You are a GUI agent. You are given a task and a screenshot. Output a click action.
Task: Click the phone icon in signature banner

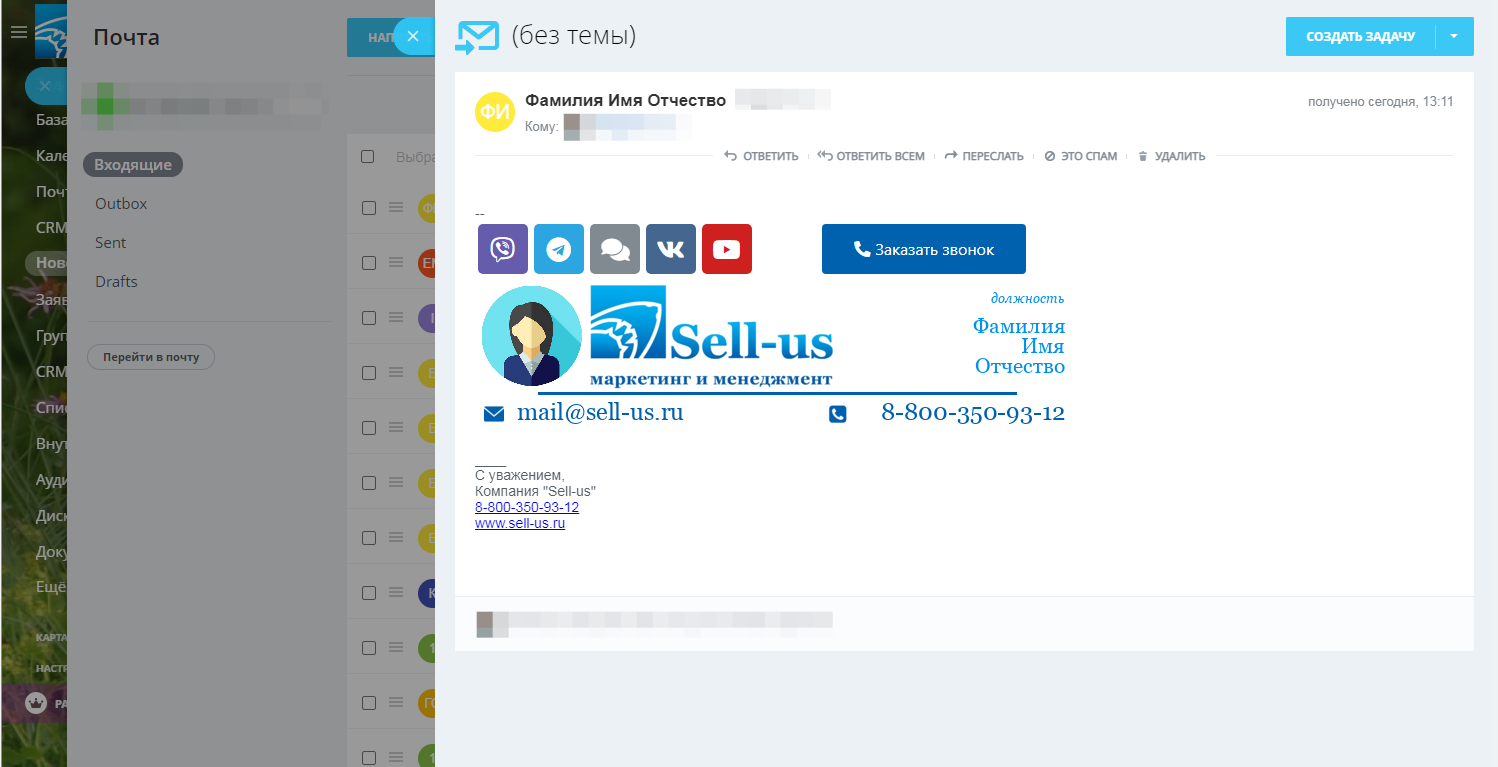tap(838, 413)
